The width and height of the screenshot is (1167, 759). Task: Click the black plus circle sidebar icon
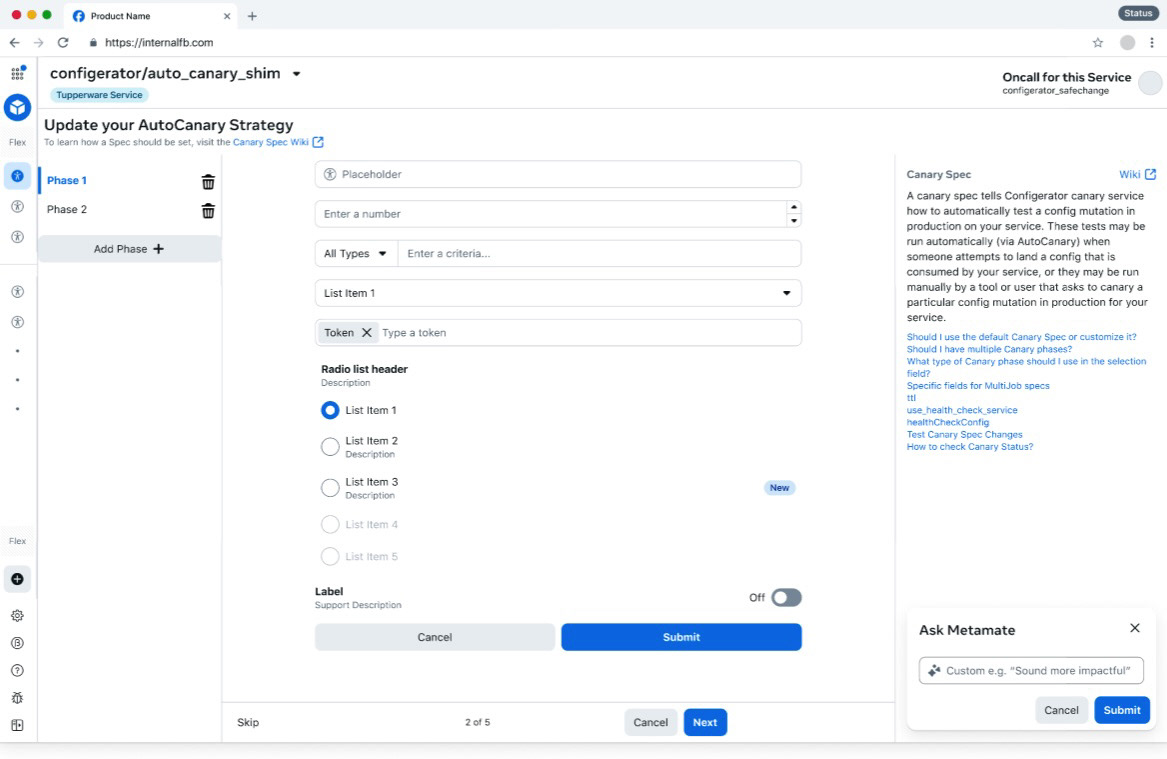click(17, 579)
